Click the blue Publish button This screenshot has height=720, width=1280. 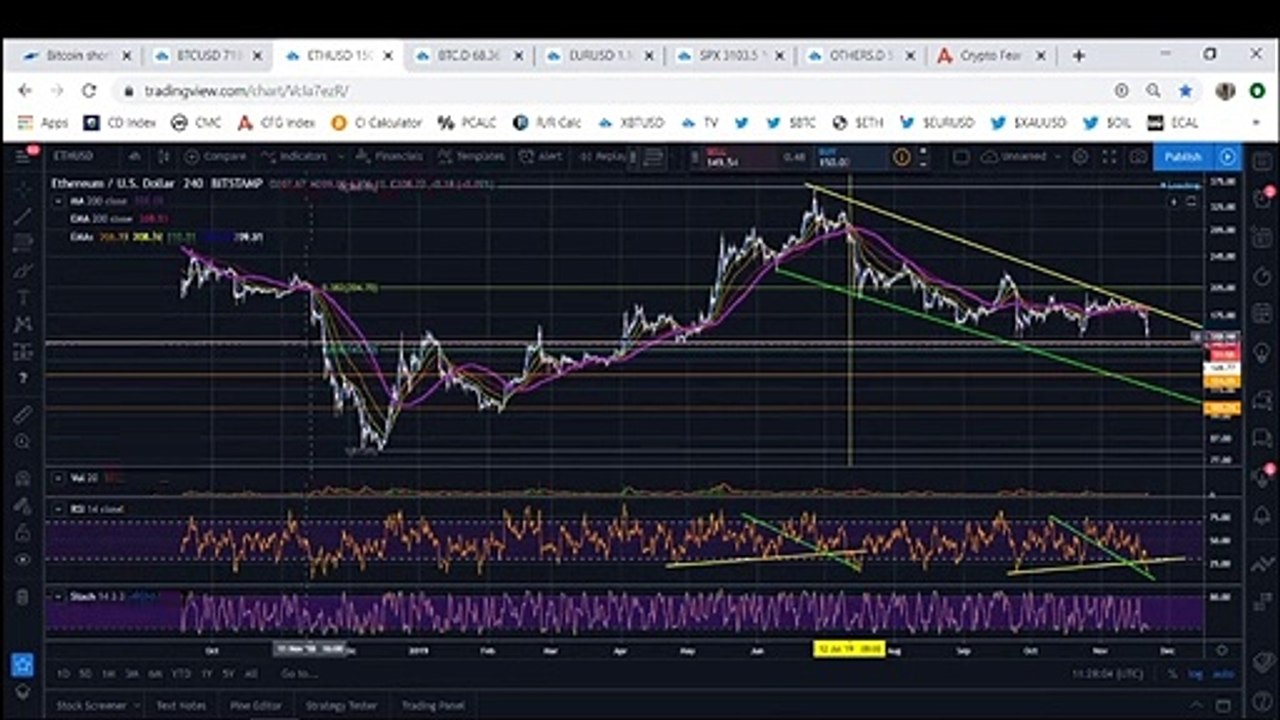pyautogui.click(x=1183, y=157)
